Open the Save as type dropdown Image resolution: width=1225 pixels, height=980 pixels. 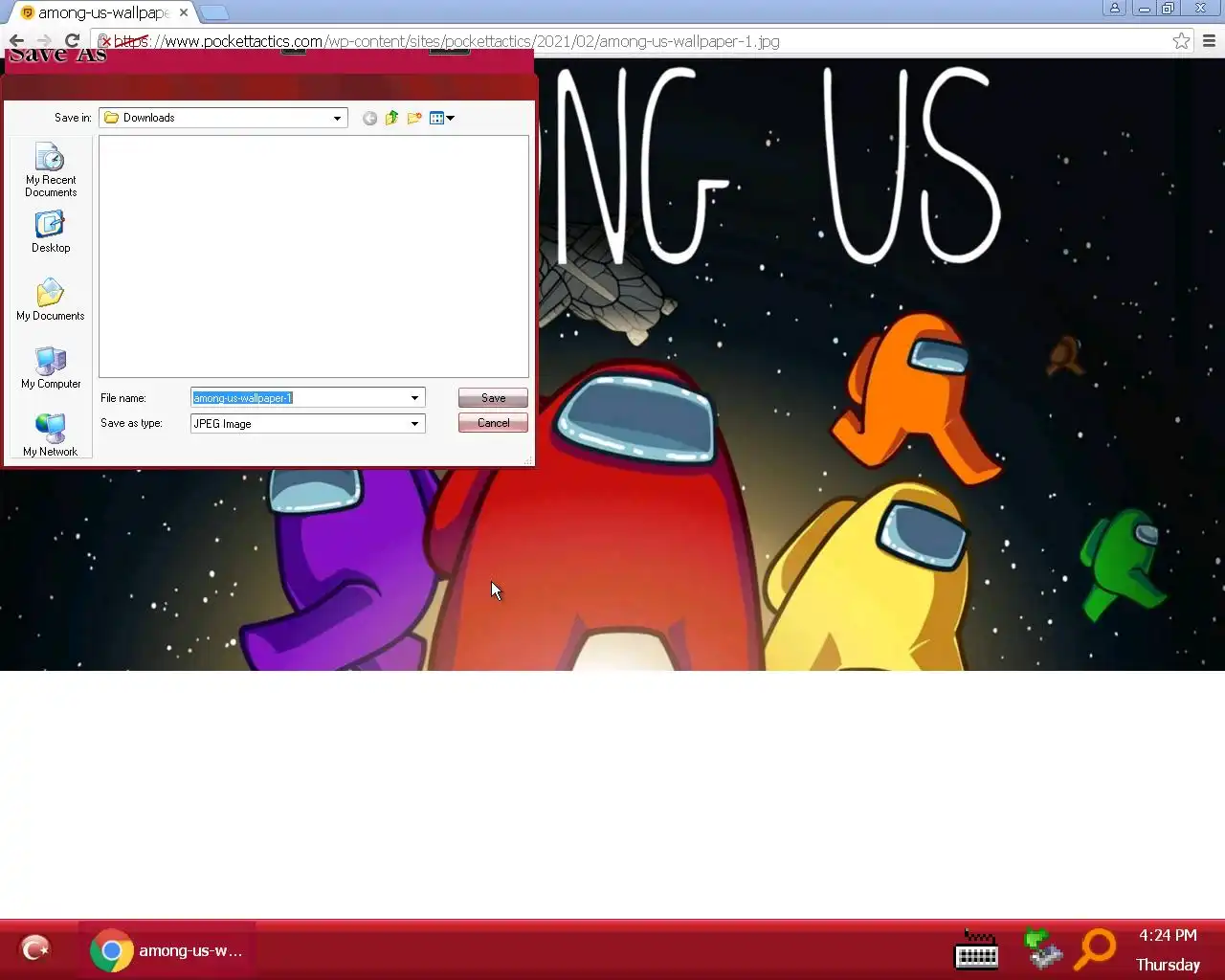[x=414, y=423]
